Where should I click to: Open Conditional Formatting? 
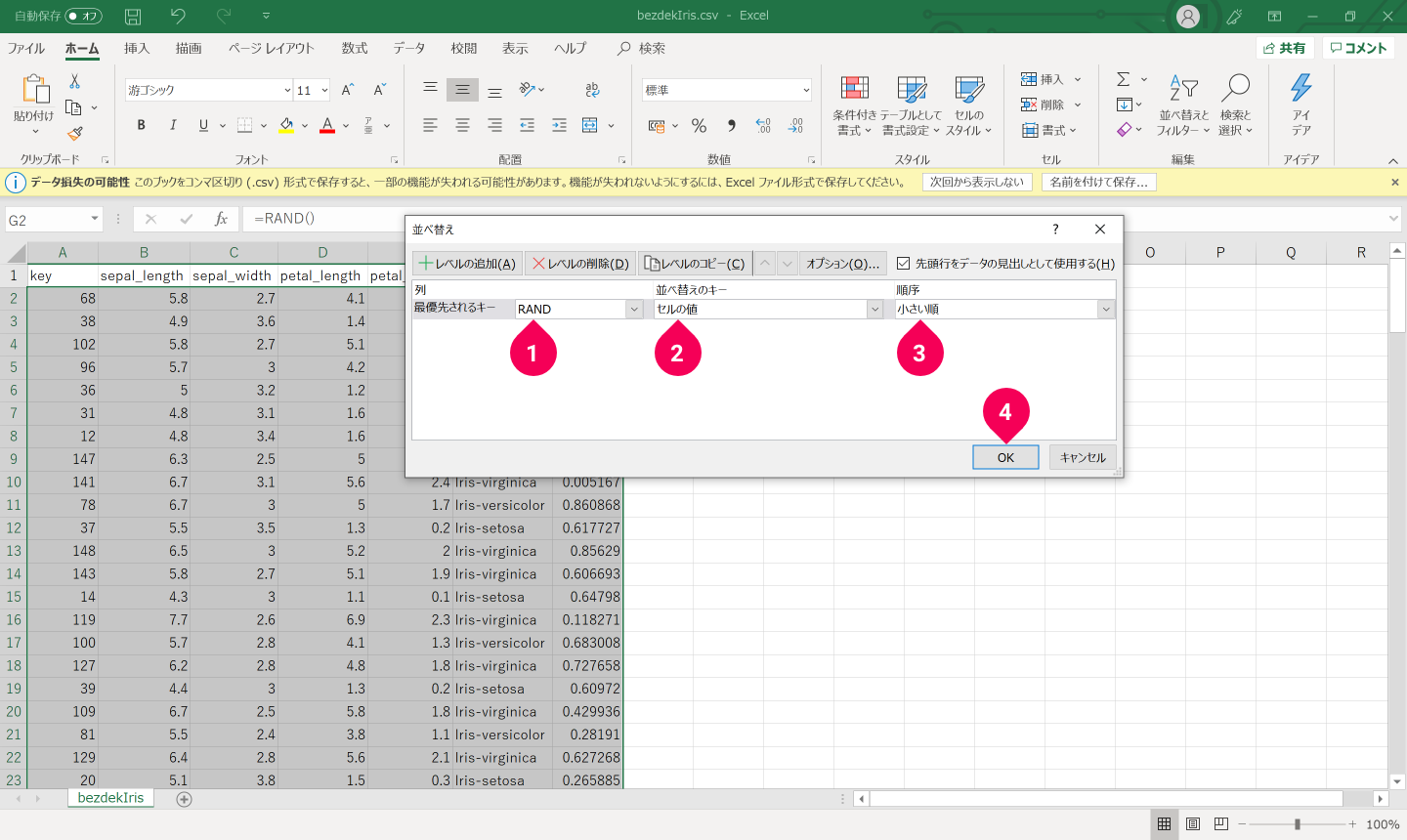[x=855, y=105]
